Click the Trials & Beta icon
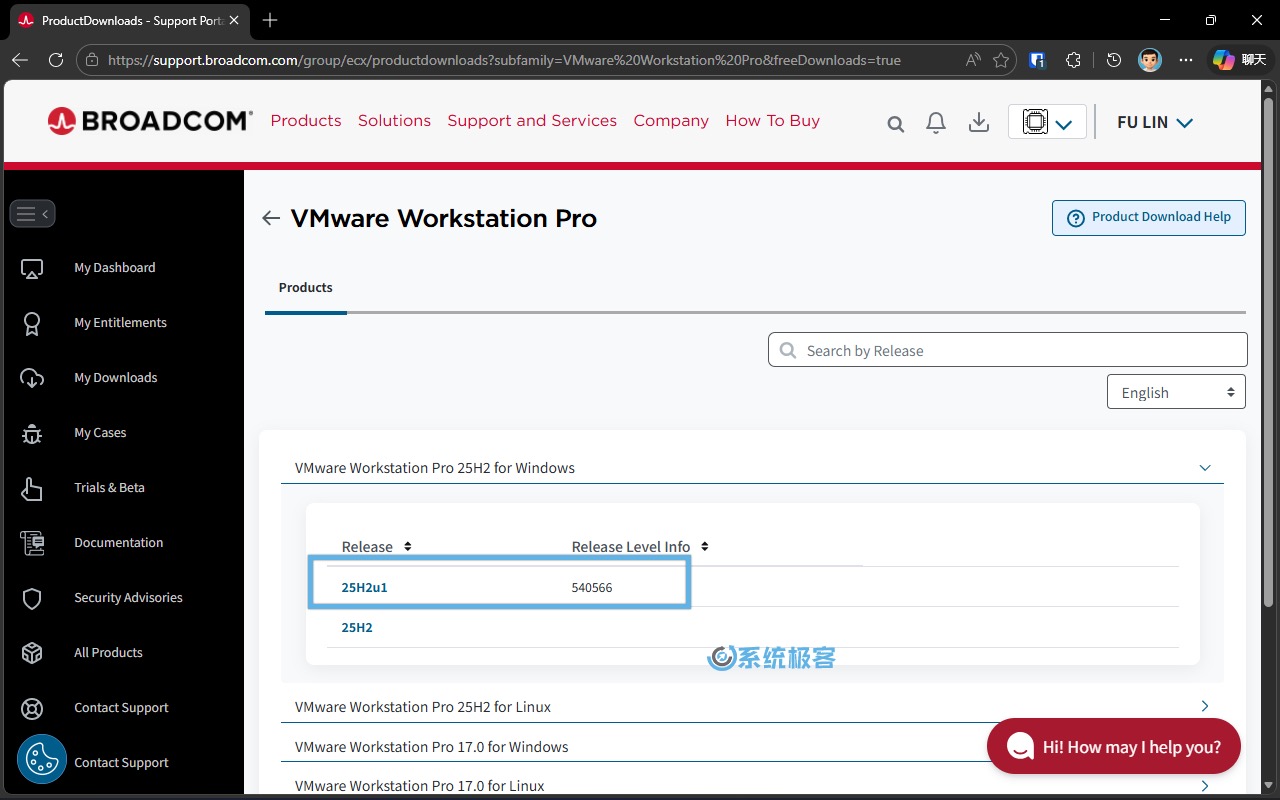1280x800 pixels. (32, 488)
